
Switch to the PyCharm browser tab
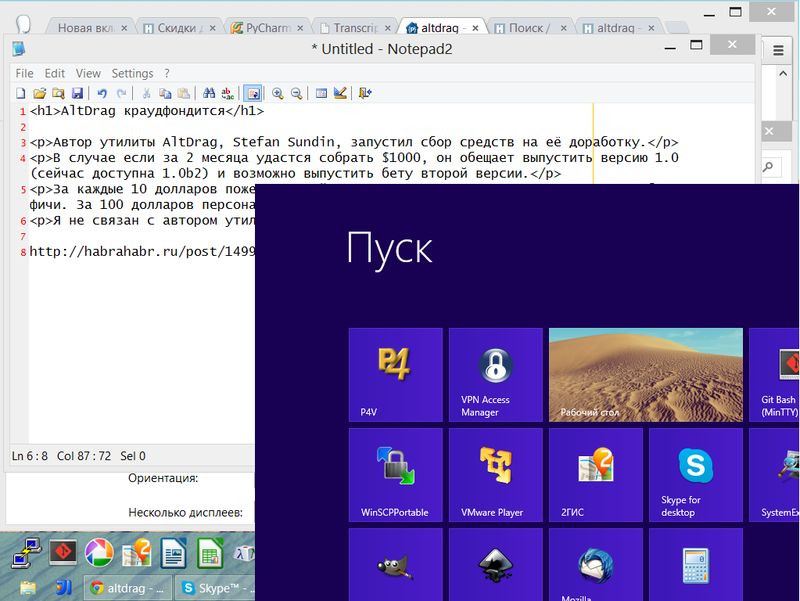coord(267,28)
